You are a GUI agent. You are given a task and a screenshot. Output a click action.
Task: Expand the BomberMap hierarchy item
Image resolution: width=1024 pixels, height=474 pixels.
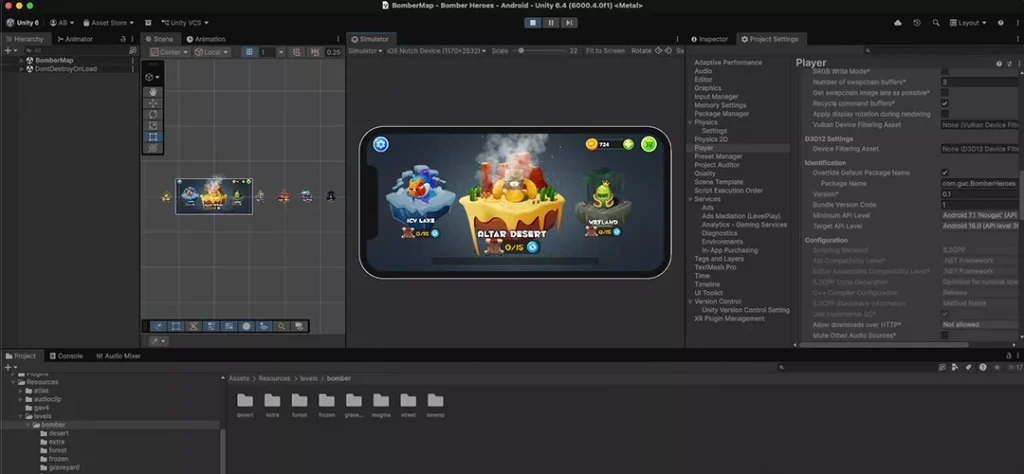[22, 60]
